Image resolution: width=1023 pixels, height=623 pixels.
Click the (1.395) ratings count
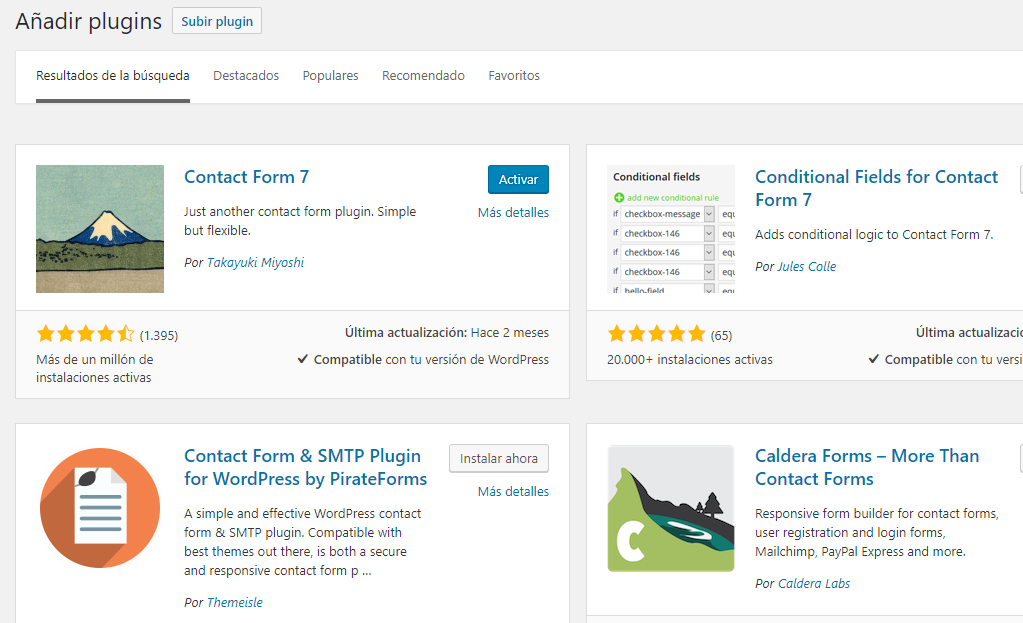coord(159,335)
